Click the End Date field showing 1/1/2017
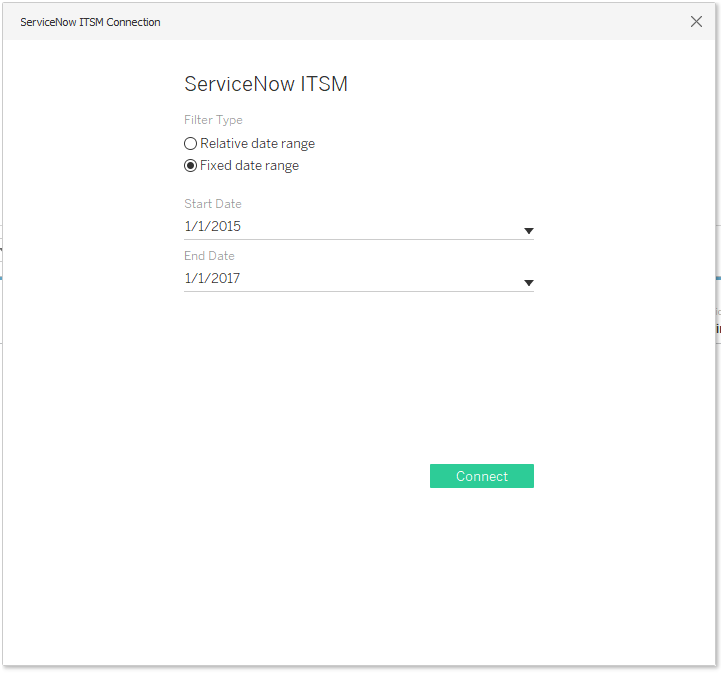This screenshot has width=721, height=673. pyautogui.click(x=359, y=279)
